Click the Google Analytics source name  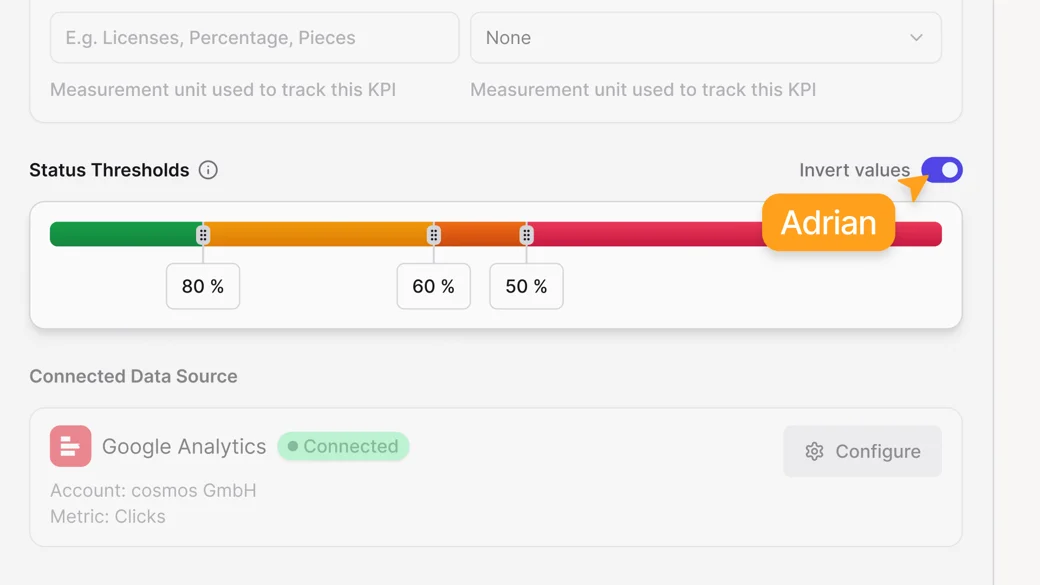[x=184, y=447]
